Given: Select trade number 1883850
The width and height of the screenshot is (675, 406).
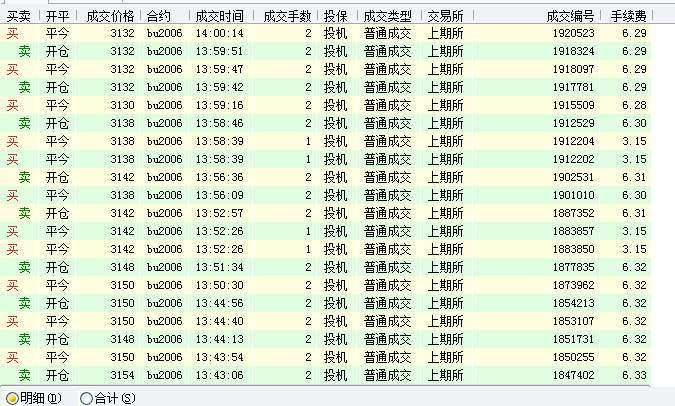Looking at the screenshot, I should tap(573, 249).
